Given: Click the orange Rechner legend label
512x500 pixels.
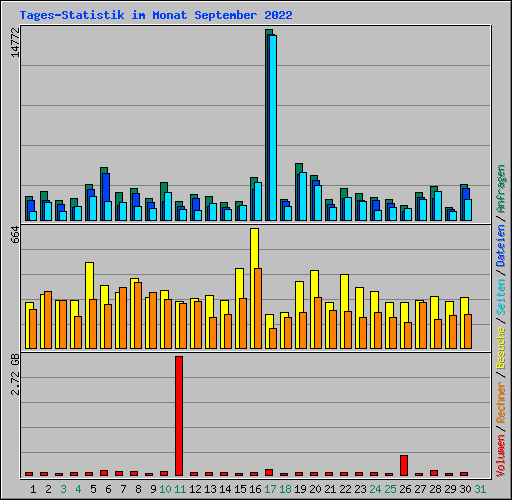Looking at the screenshot, I should (x=501, y=402).
